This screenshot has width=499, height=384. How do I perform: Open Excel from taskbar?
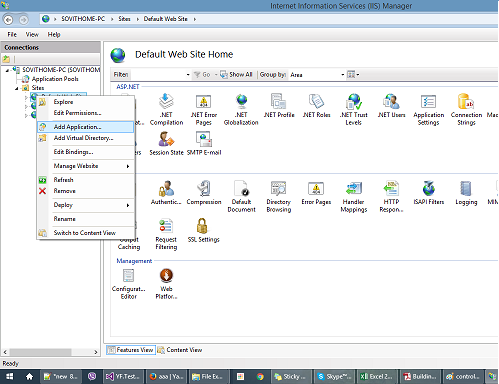point(377,377)
